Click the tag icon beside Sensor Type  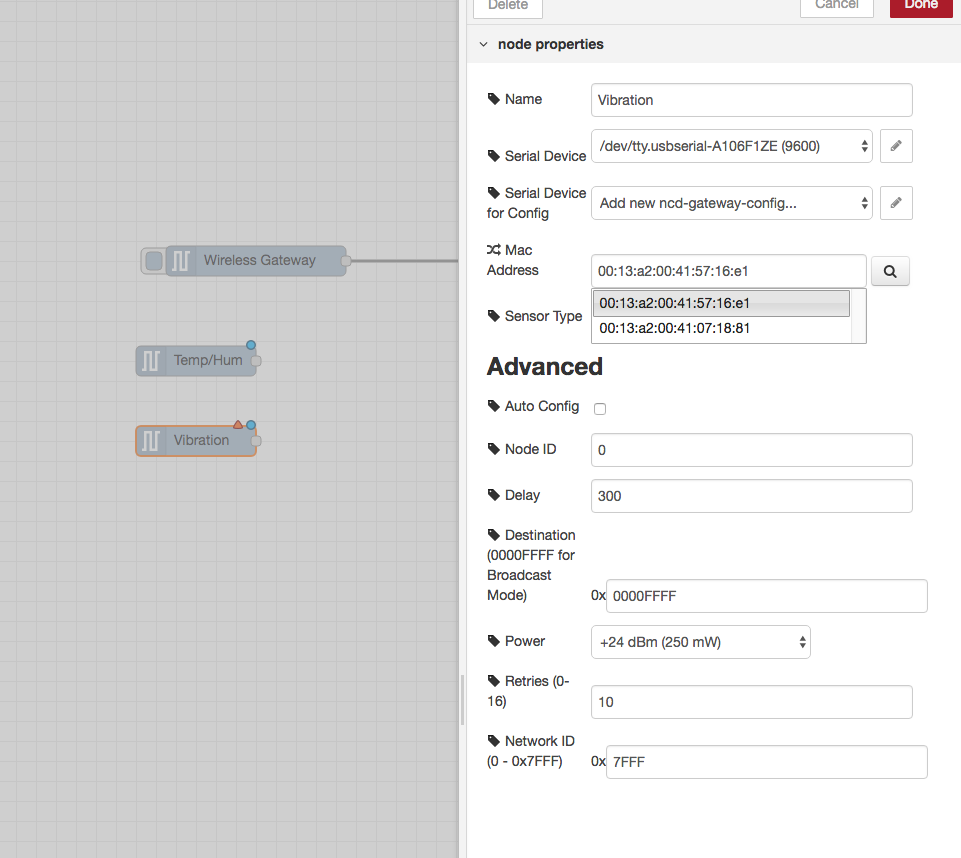click(x=493, y=316)
